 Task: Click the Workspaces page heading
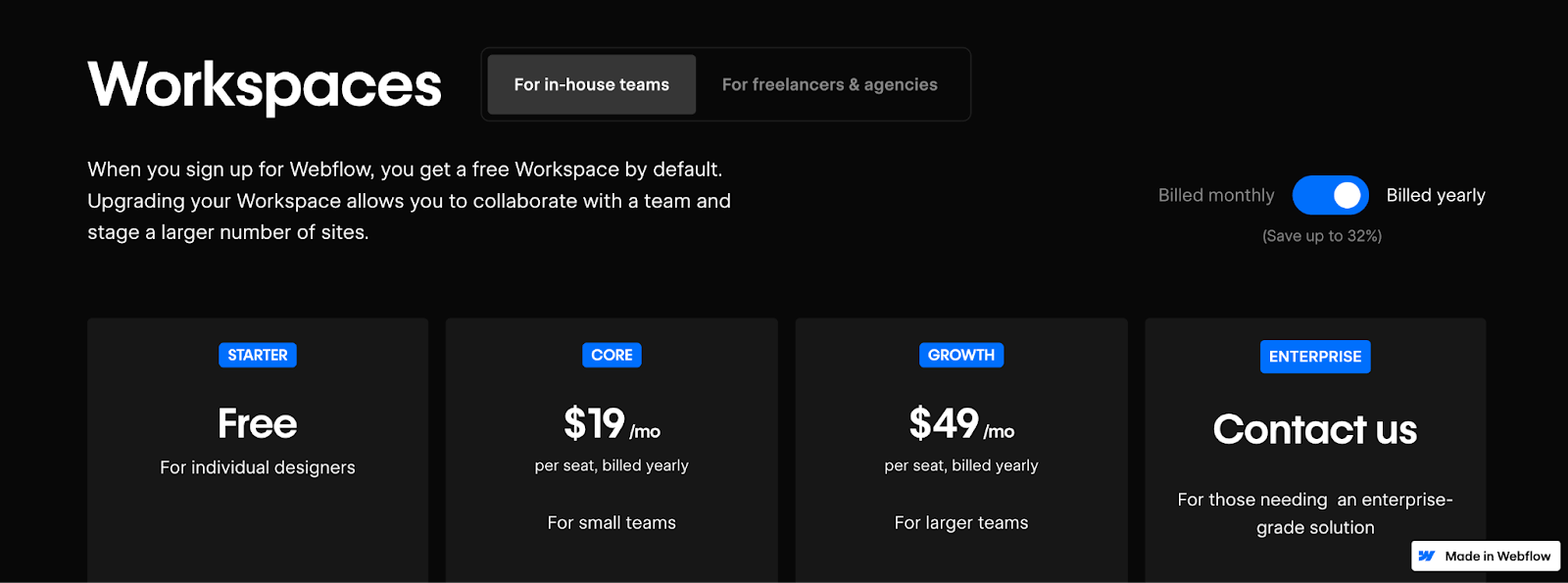[265, 86]
